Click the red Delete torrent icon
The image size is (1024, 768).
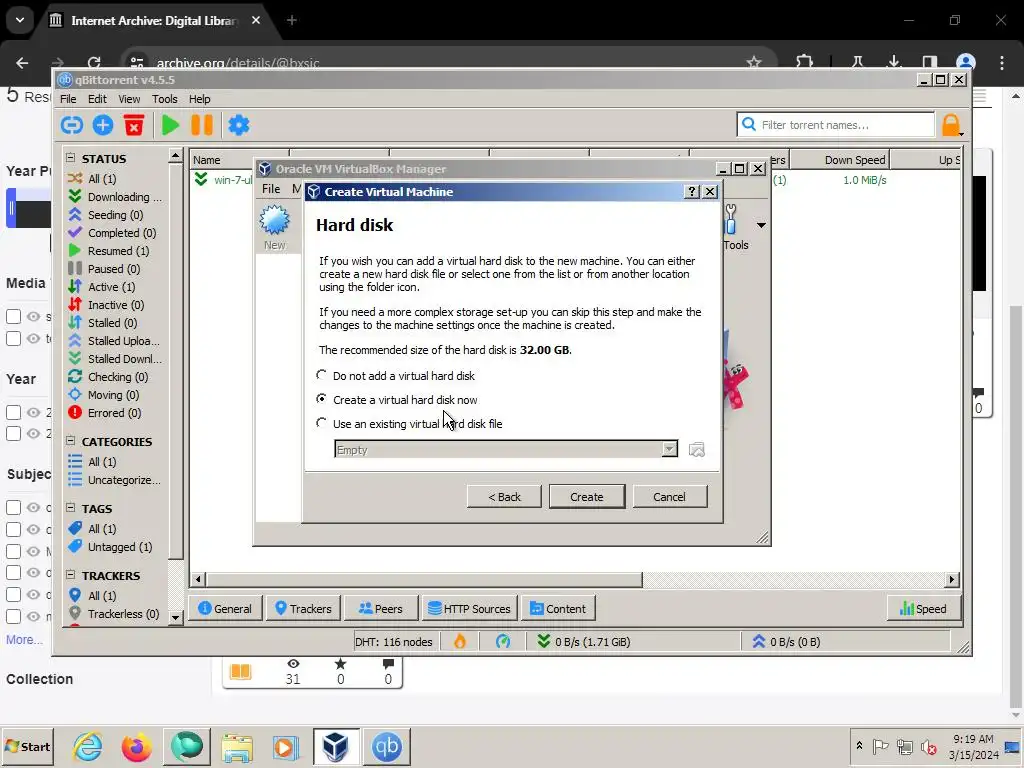click(x=134, y=125)
